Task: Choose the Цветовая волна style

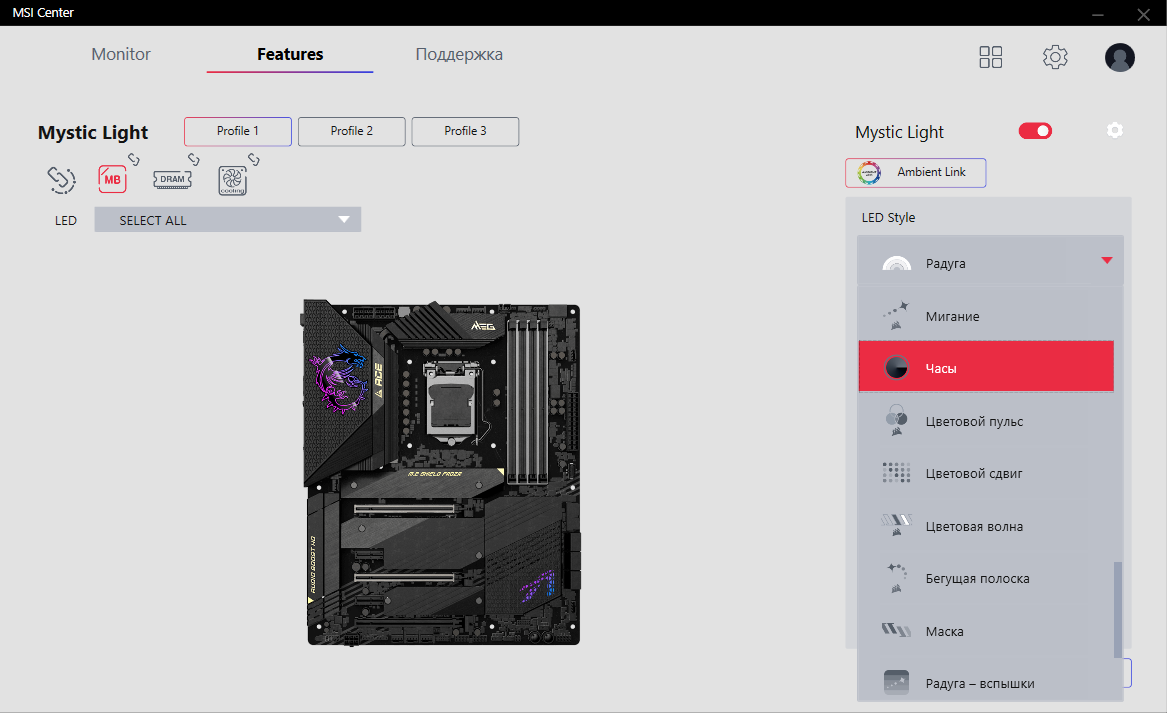Action: 986,526
